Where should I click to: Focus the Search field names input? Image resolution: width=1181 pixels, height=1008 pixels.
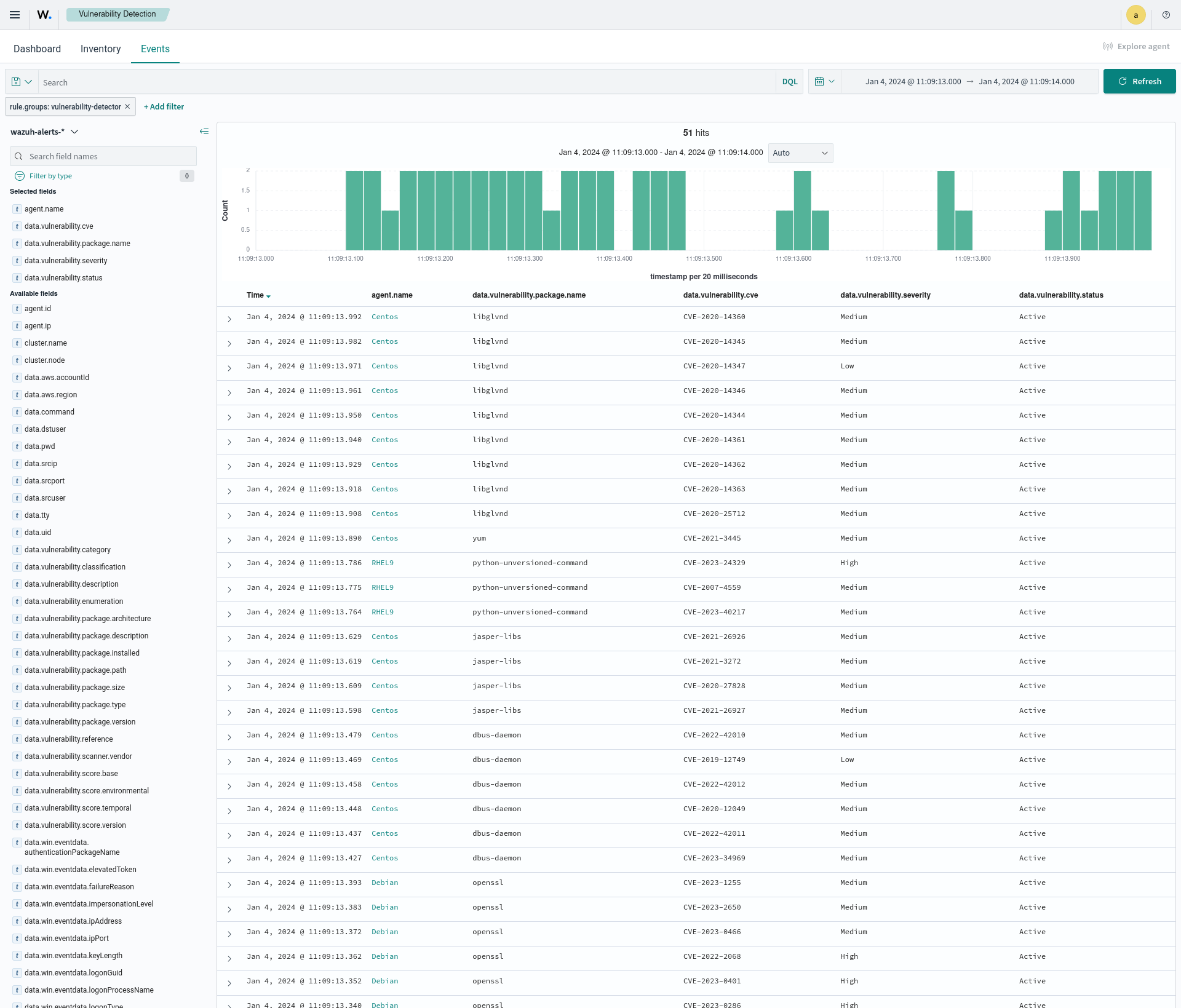pyautogui.click(x=103, y=156)
